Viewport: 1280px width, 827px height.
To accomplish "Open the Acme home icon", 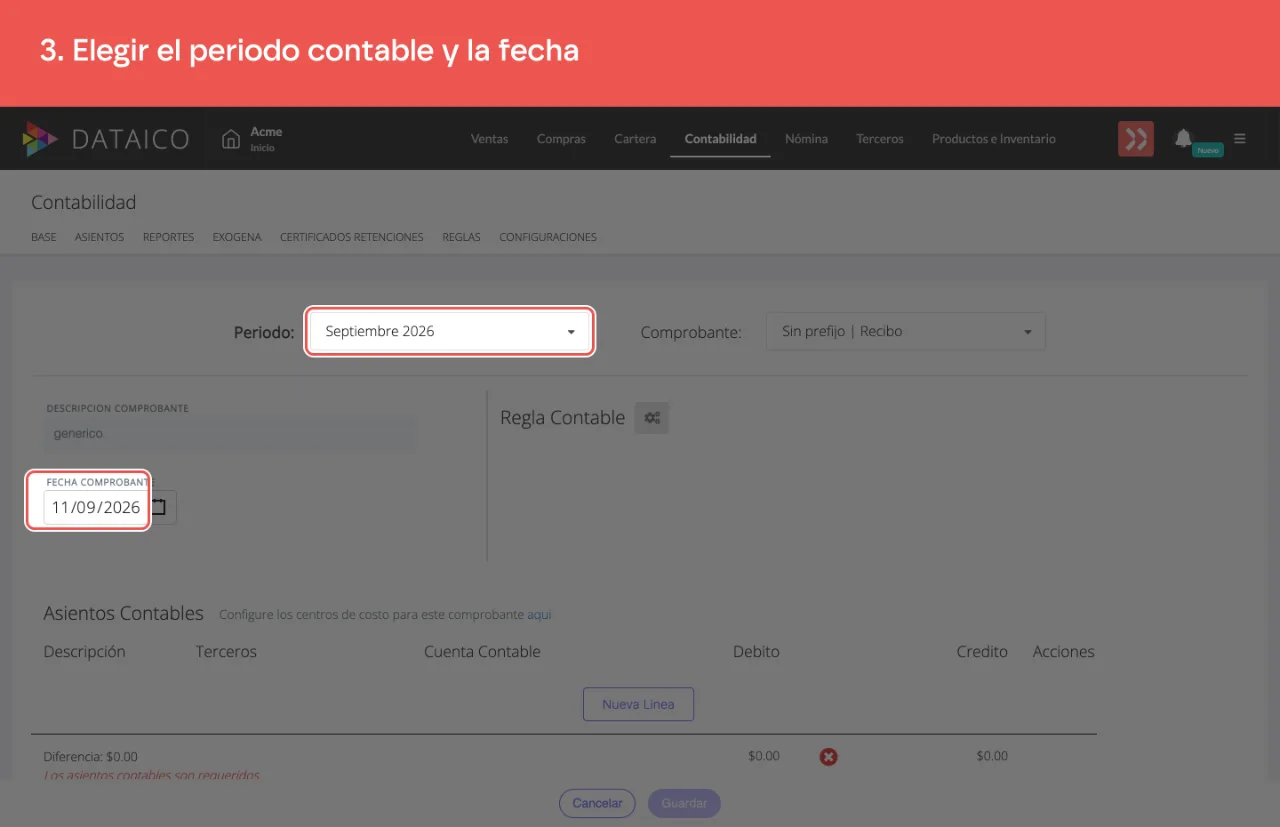I will point(231,139).
